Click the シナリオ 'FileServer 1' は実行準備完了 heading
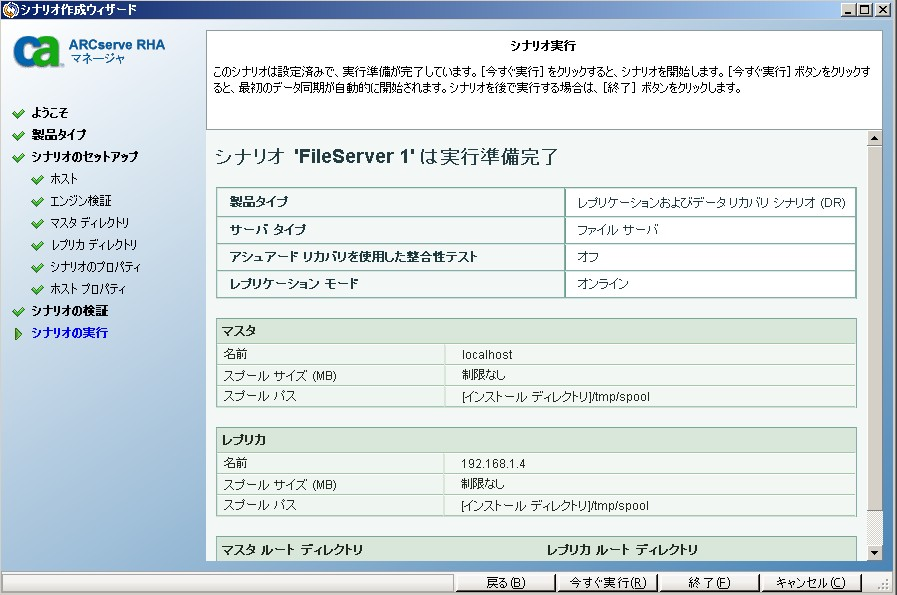The image size is (897, 595). tap(386, 156)
